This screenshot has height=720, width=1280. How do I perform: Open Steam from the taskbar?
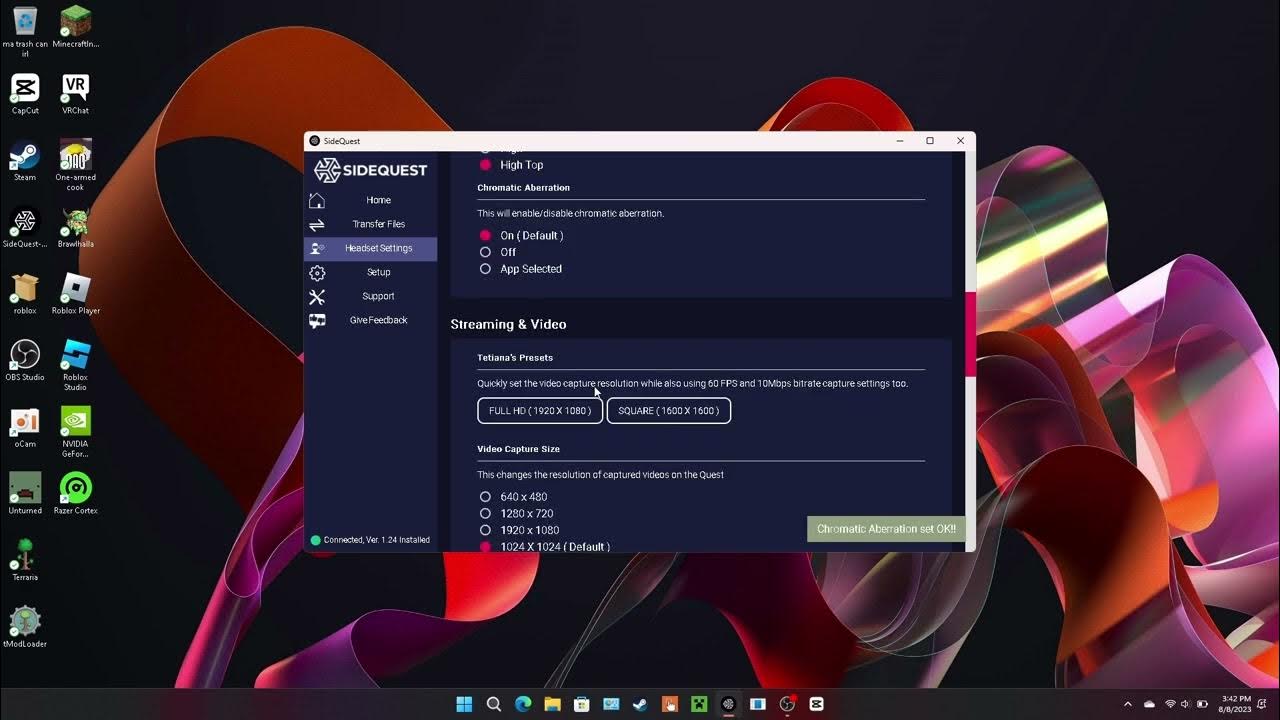point(640,704)
